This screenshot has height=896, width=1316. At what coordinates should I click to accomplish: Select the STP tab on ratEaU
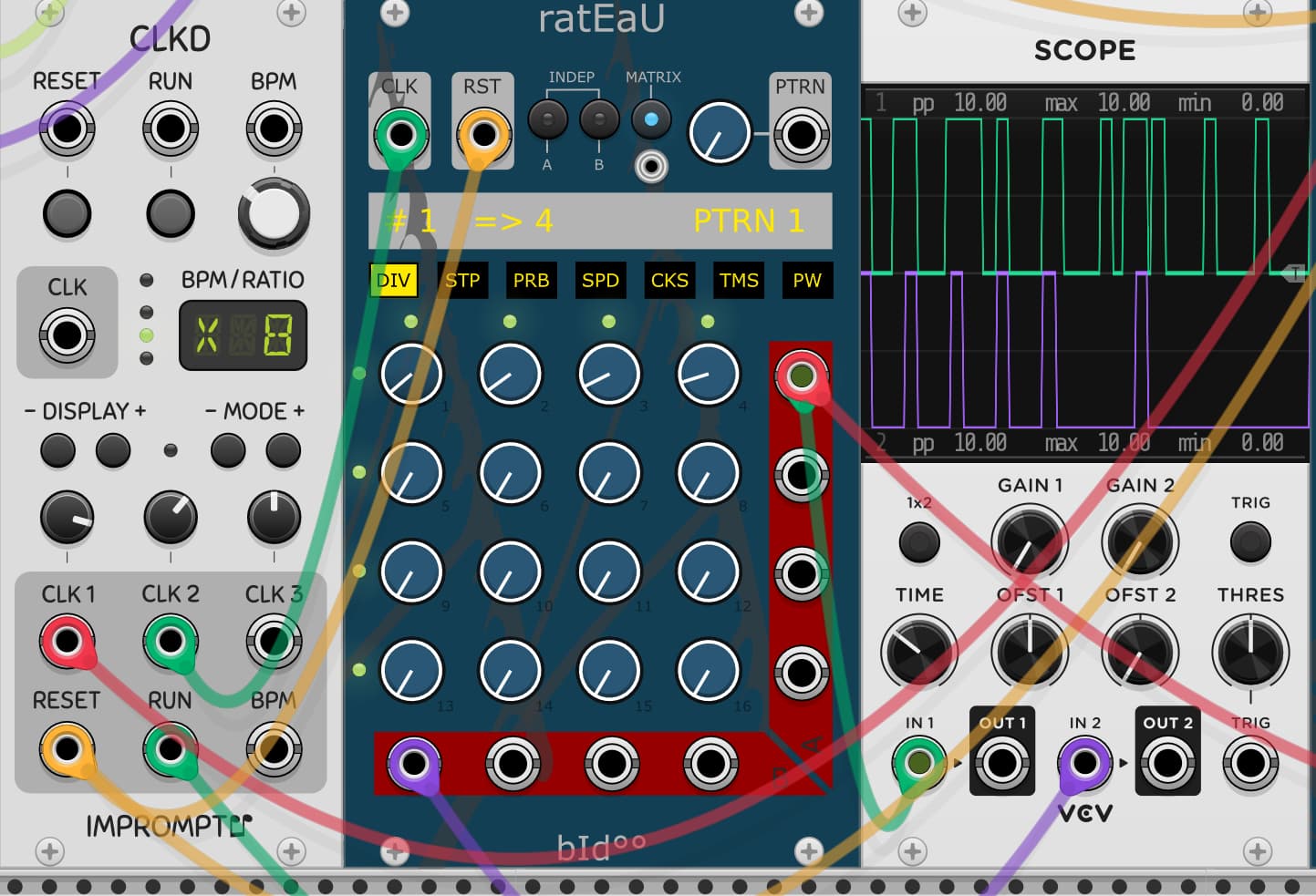(x=462, y=280)
